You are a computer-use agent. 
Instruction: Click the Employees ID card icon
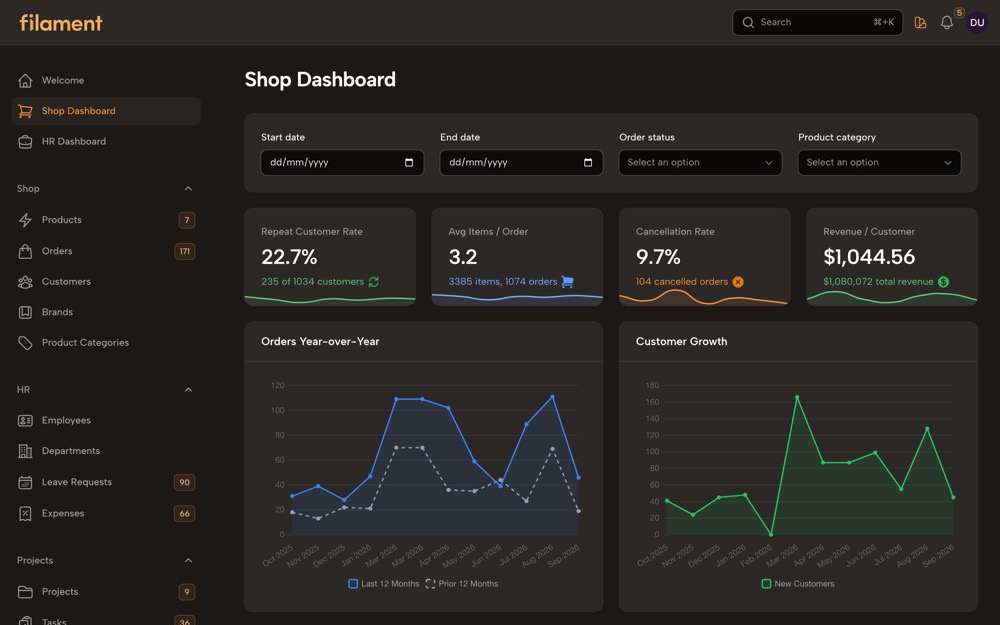pos(25,420)
